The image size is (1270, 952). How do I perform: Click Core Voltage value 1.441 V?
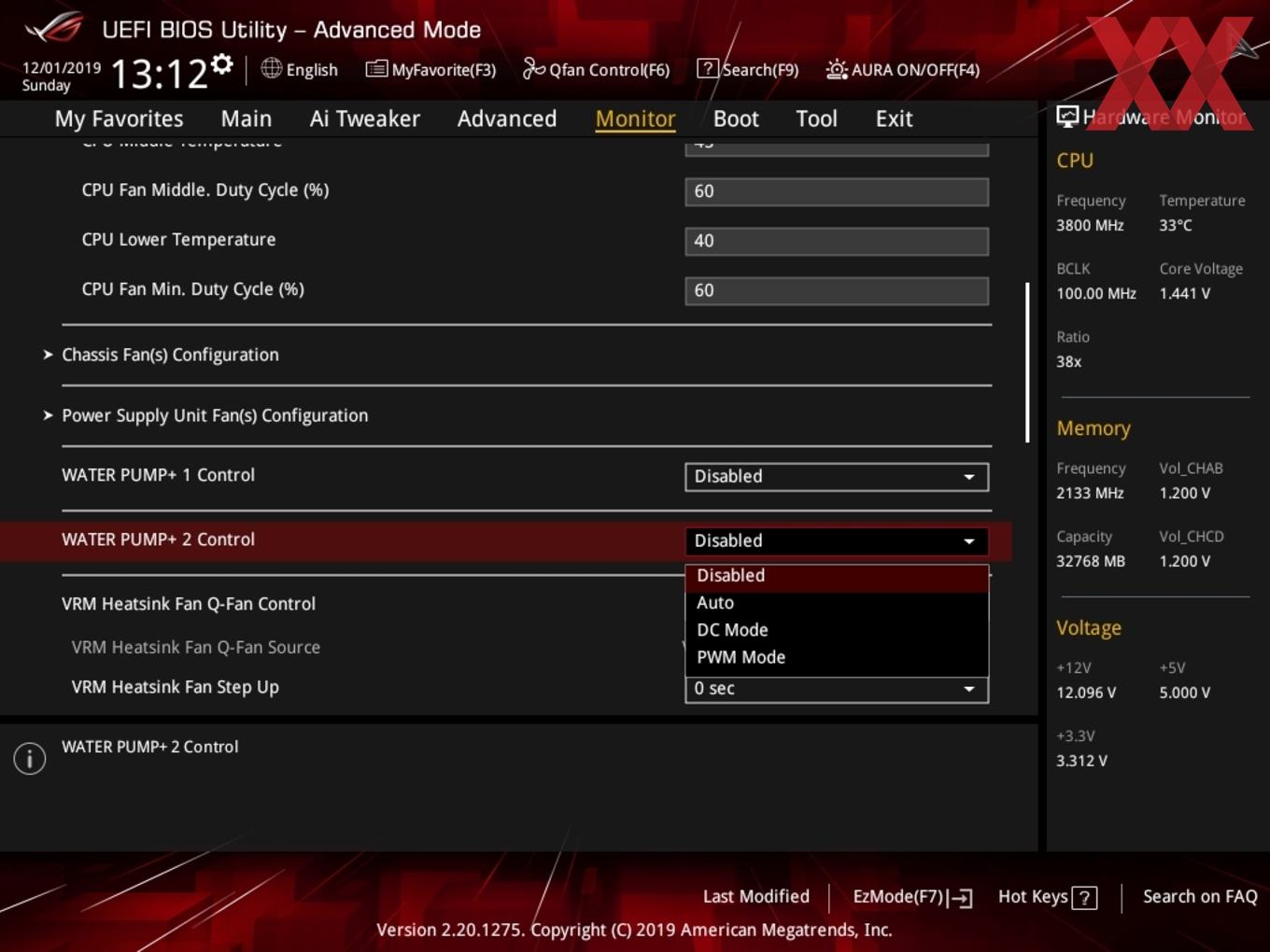[x=1185, y=293]
